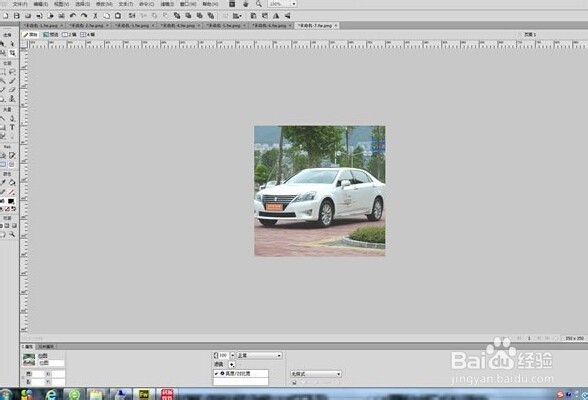Click the object name field in properties
Viewport: 588px width, 400px height.
coord(51,363)
